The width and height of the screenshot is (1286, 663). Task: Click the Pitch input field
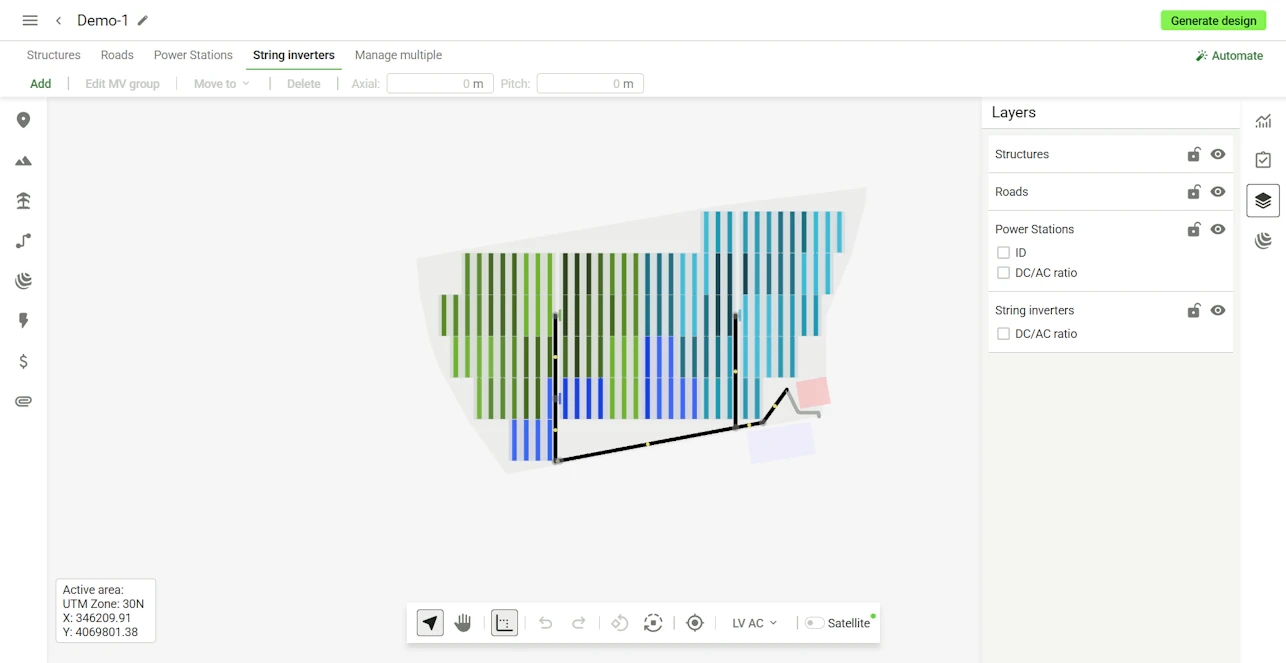pos(590,84)
